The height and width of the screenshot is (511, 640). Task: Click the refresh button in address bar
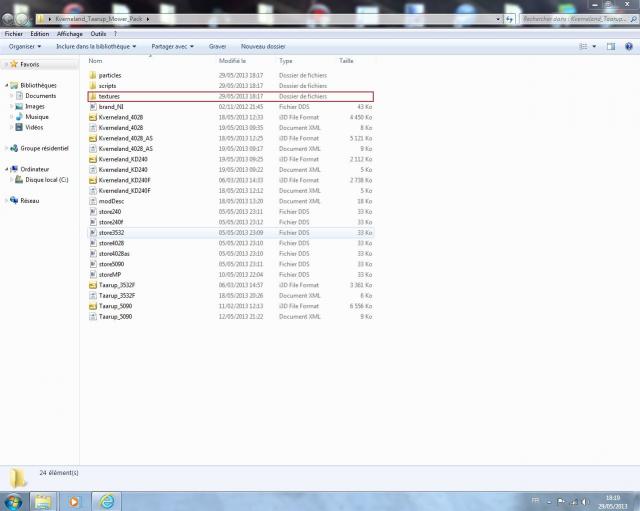pos(509,19)
